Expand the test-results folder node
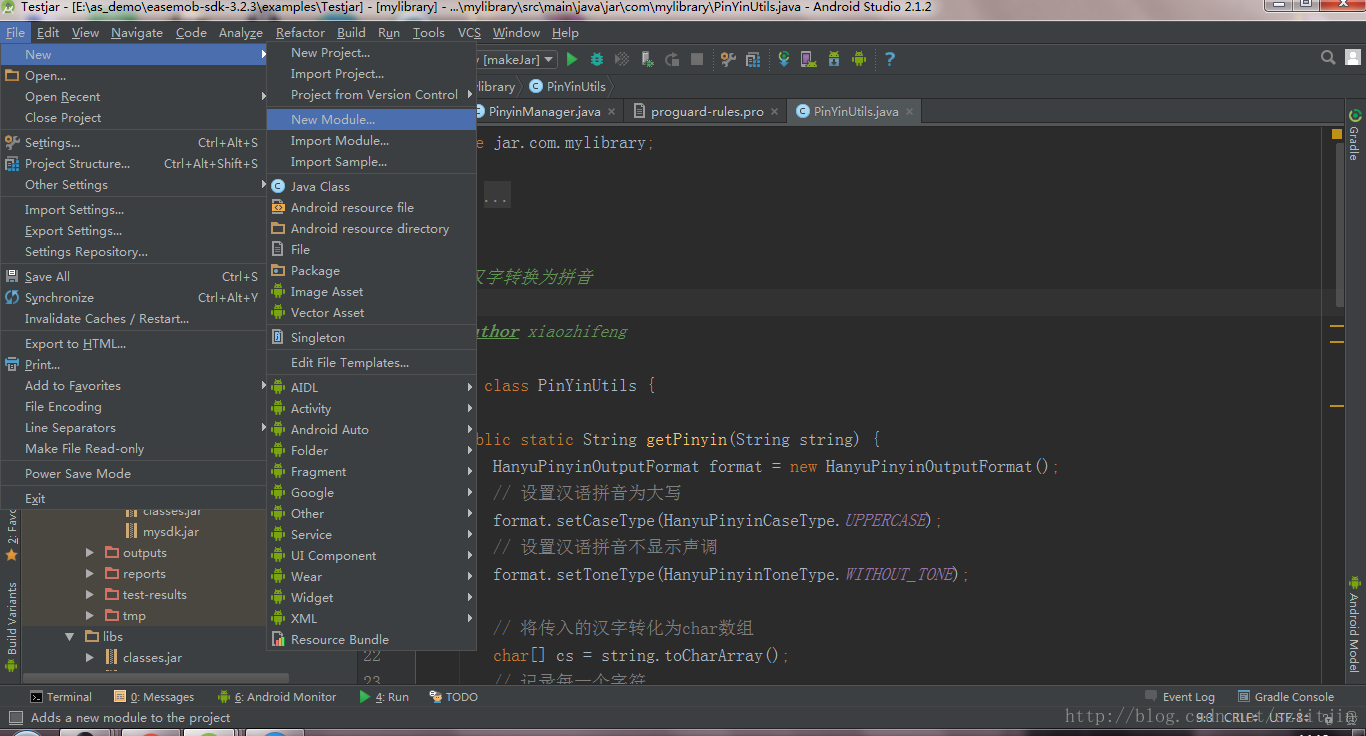Image resolution: width=1366 pixels, height=736 pixels. click(x=90, y=595)
